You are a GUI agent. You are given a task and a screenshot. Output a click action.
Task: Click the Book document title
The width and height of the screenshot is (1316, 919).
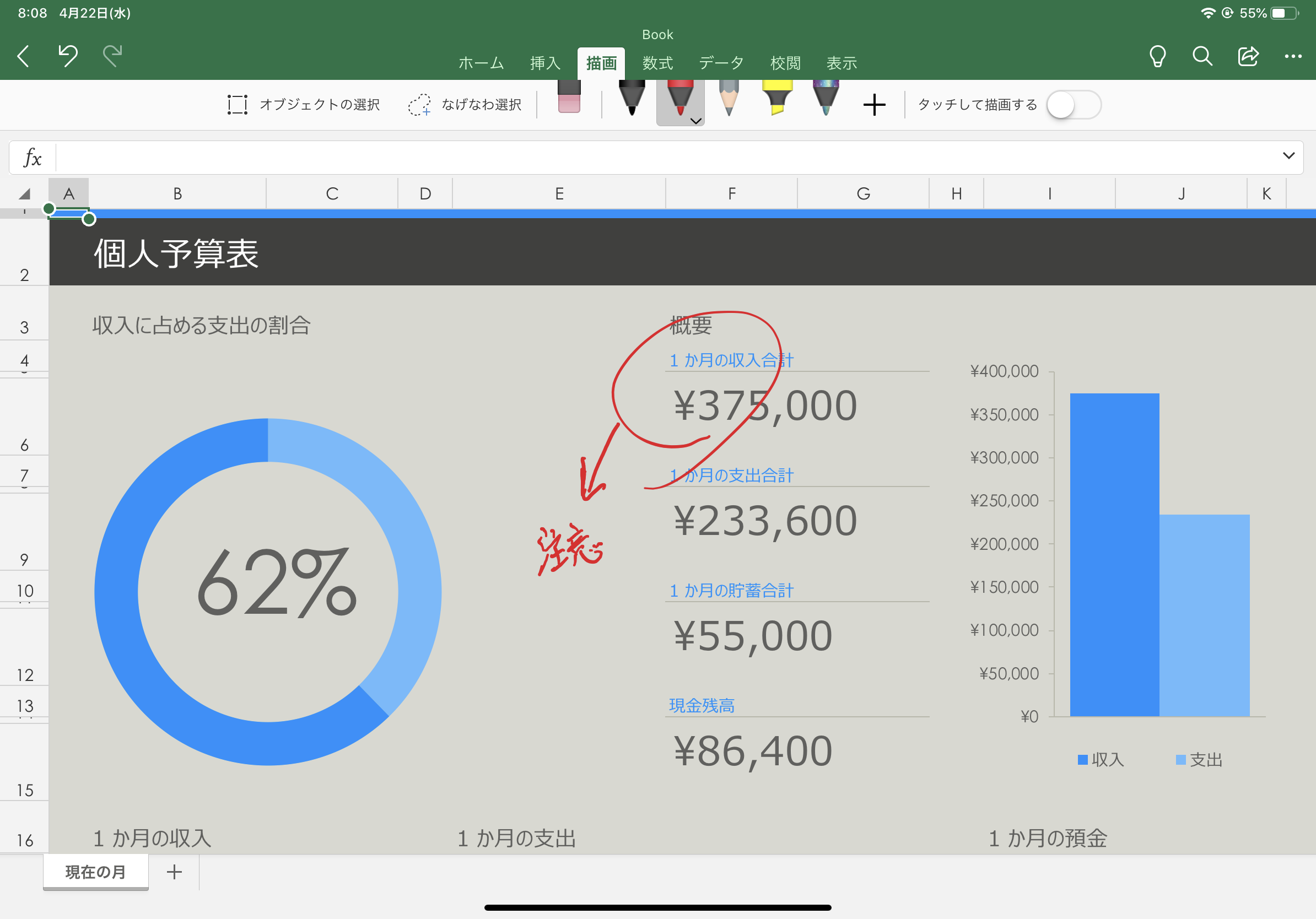point(657,34)
